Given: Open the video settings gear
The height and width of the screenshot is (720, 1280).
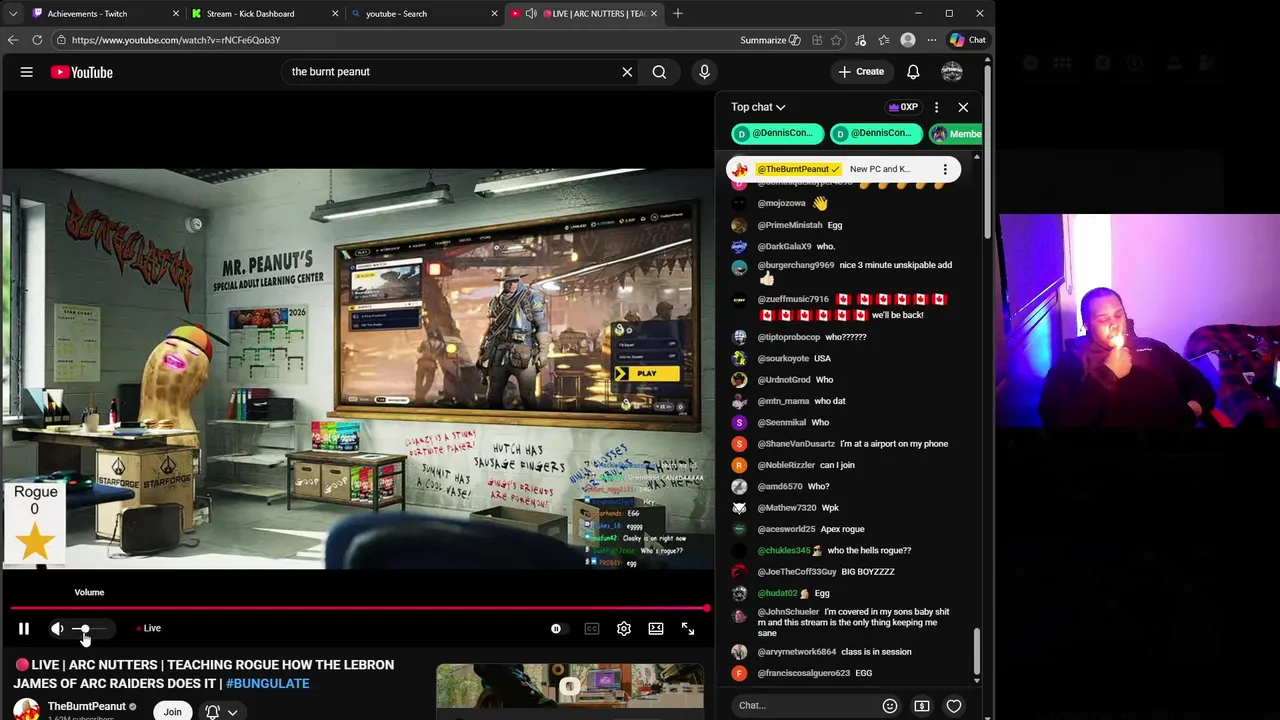Looking at the screenshot, I should [624, 629].
